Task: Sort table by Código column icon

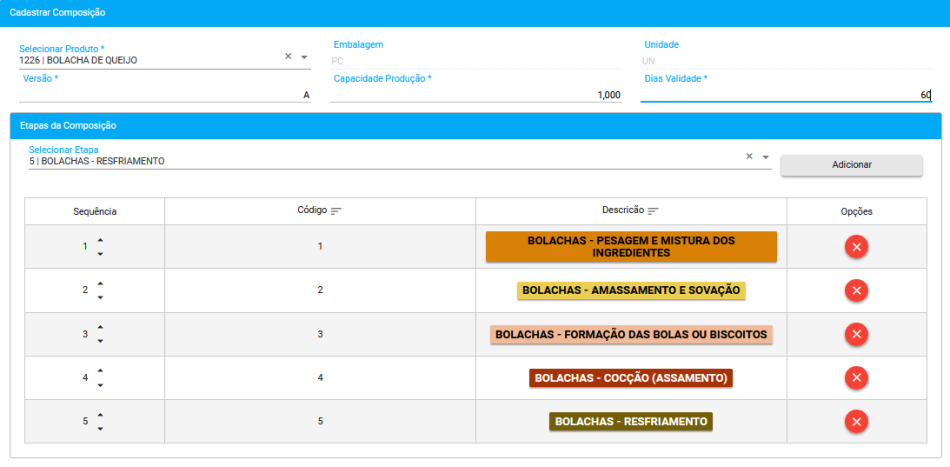Action: [x=336, y=211]
